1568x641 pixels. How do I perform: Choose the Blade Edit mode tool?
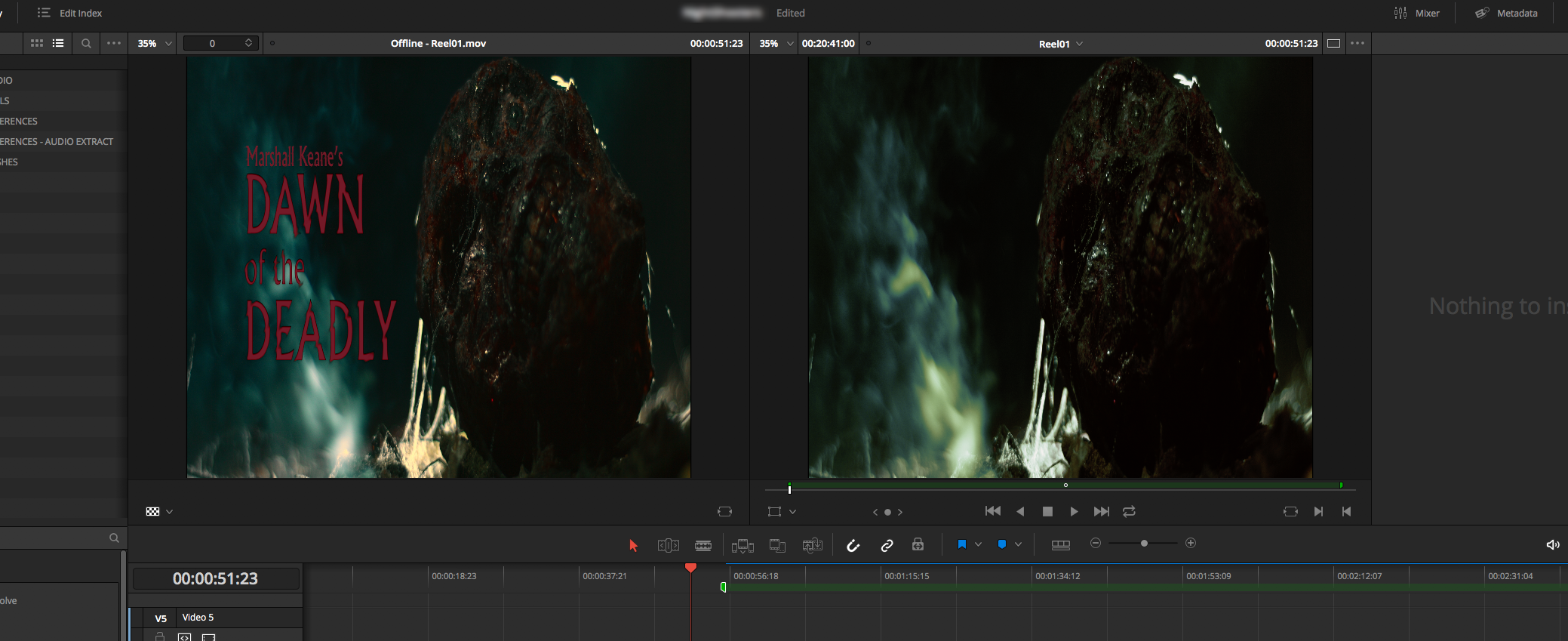coord(703,545)
